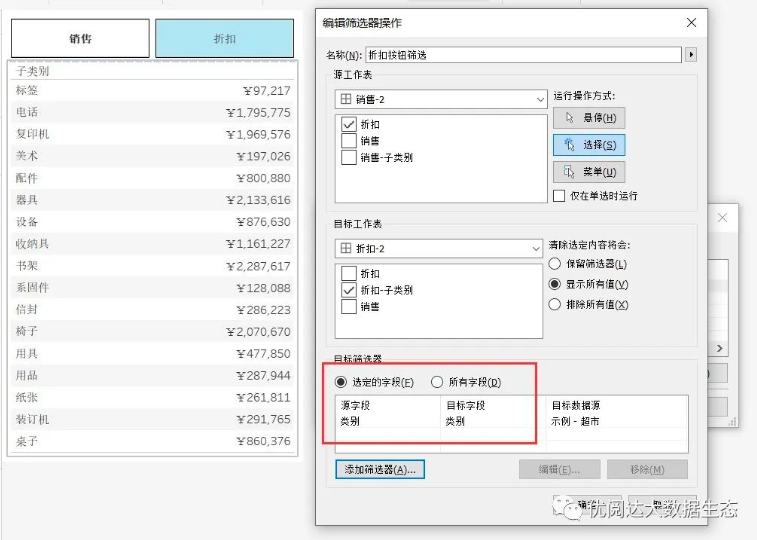757x540 pixels.
Task: Uncheck 折扣-子类别 in target sheets list
Action: [349, 290]
